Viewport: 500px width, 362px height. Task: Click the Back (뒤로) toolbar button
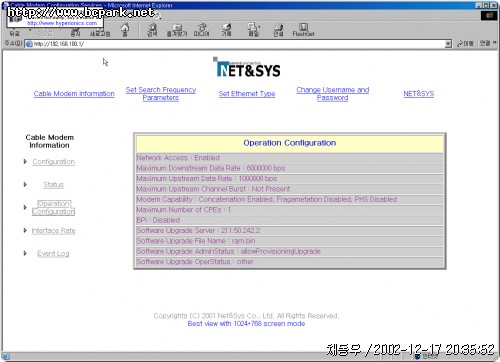pos(14,33)
